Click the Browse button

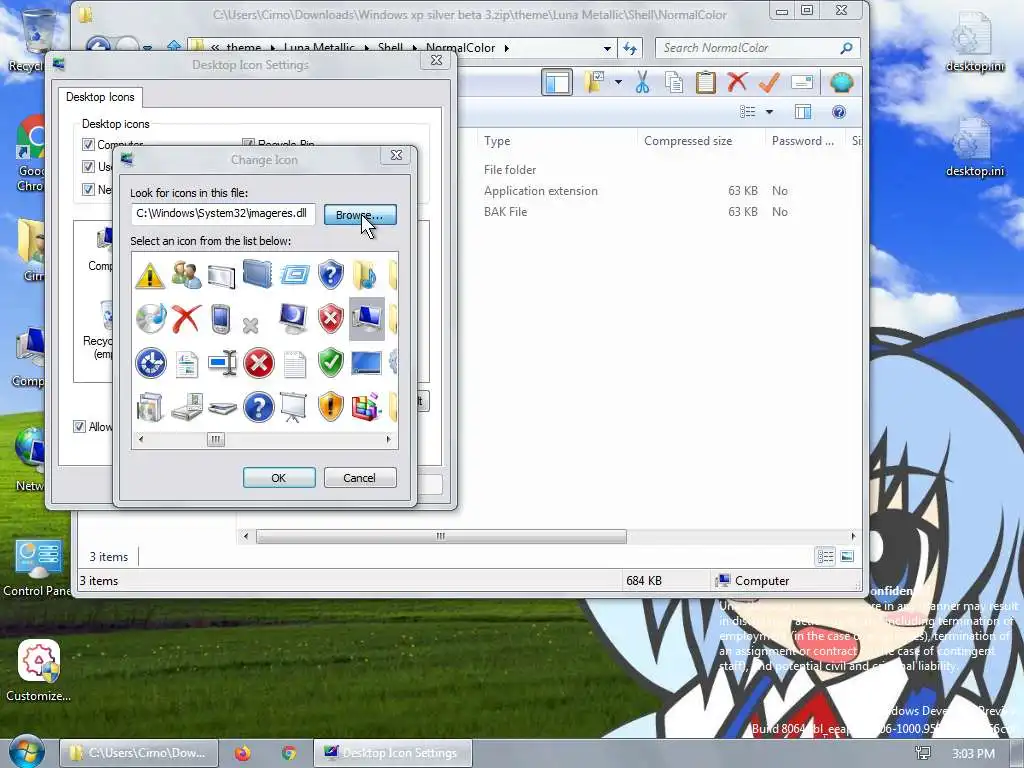360,215
